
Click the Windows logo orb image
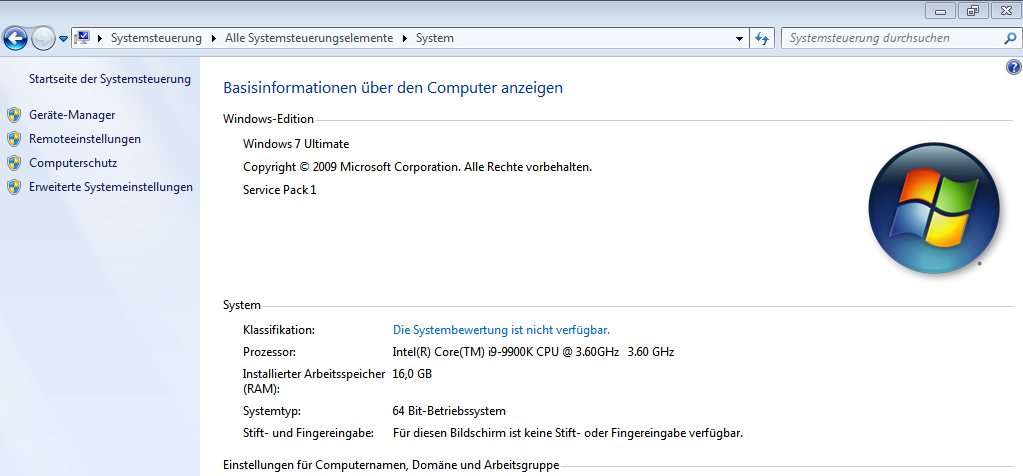[x=934, y=207]
